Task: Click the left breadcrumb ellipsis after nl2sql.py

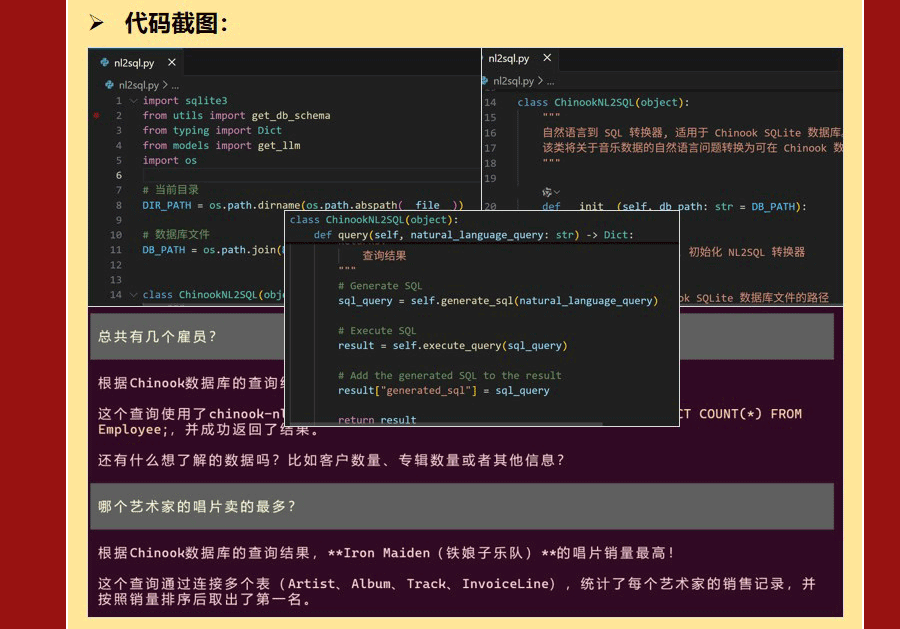Action: (x=175, y=86)
